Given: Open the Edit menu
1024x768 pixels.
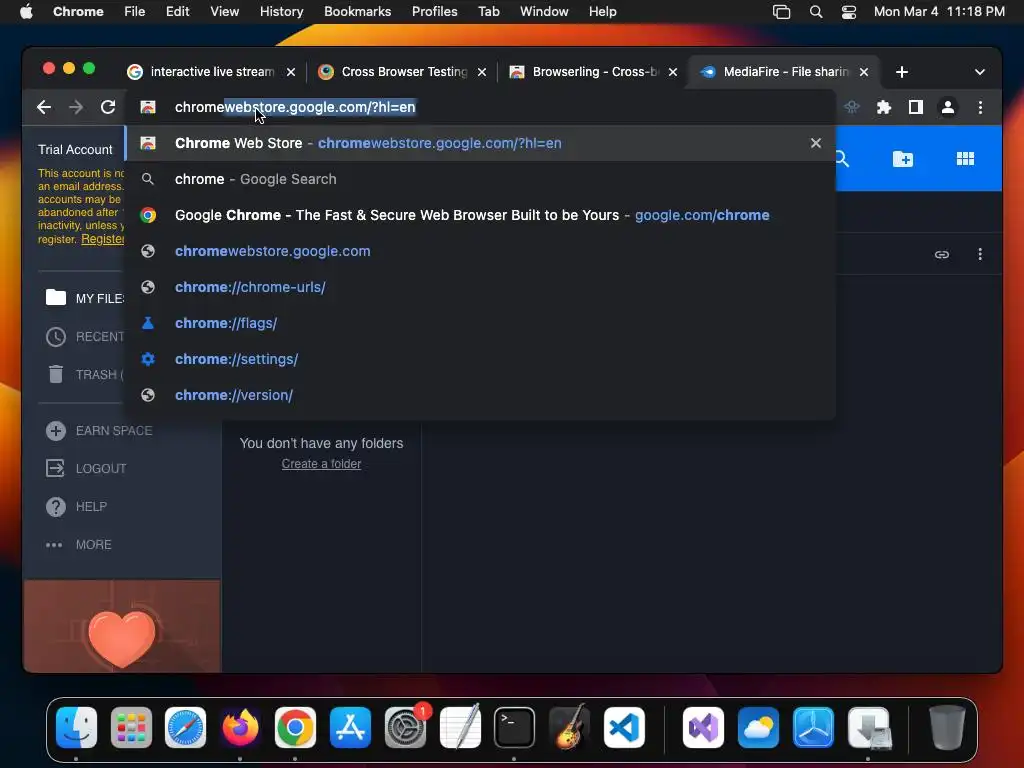Looking at the screenshot, I should [177, 12].
